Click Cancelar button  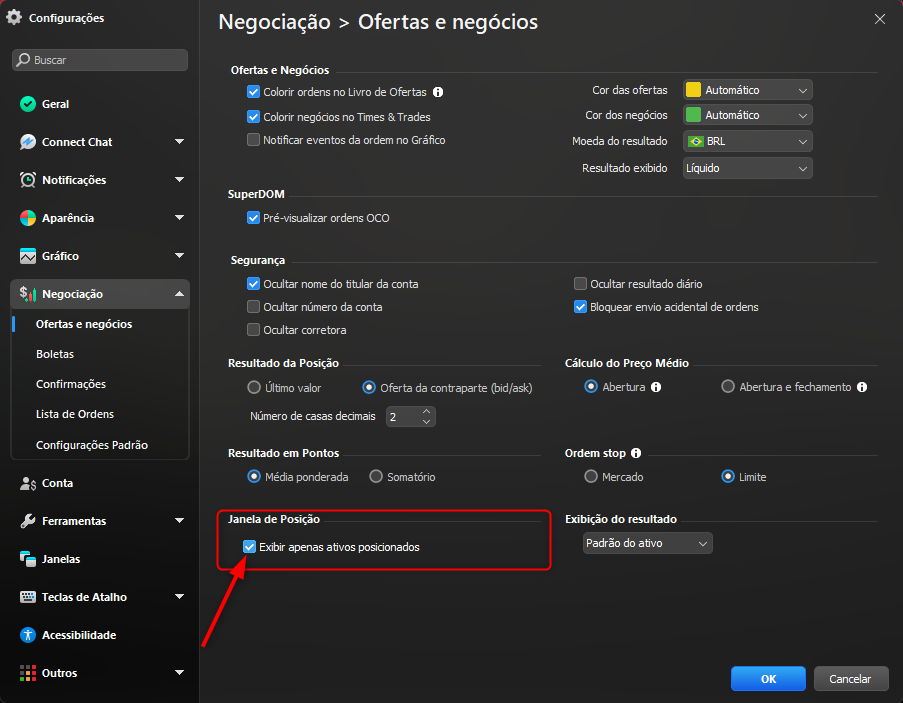[851, 679]
